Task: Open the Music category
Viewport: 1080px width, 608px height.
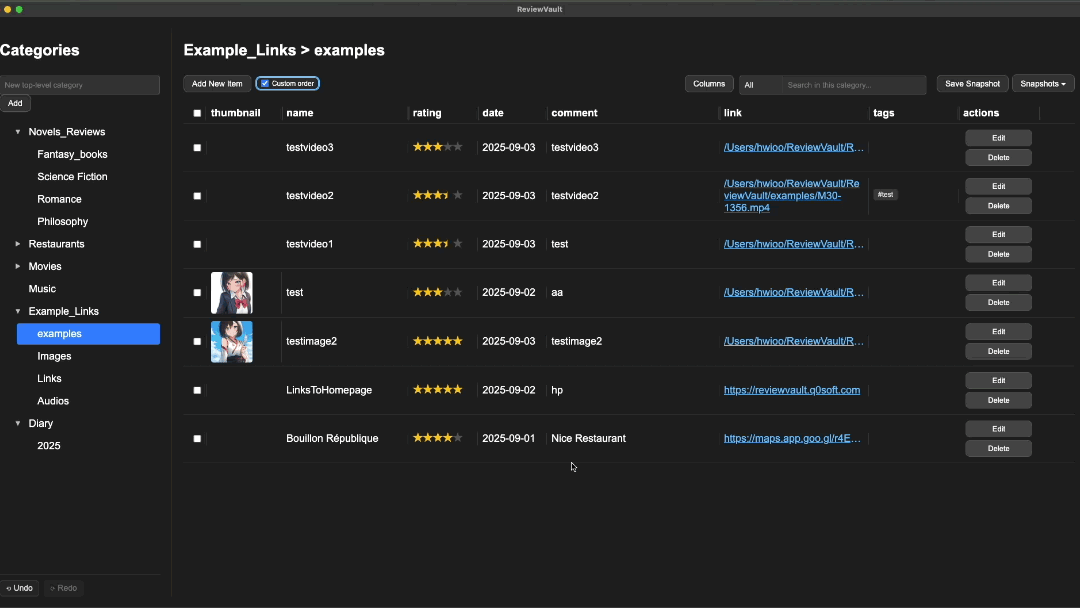Action: 42,289
